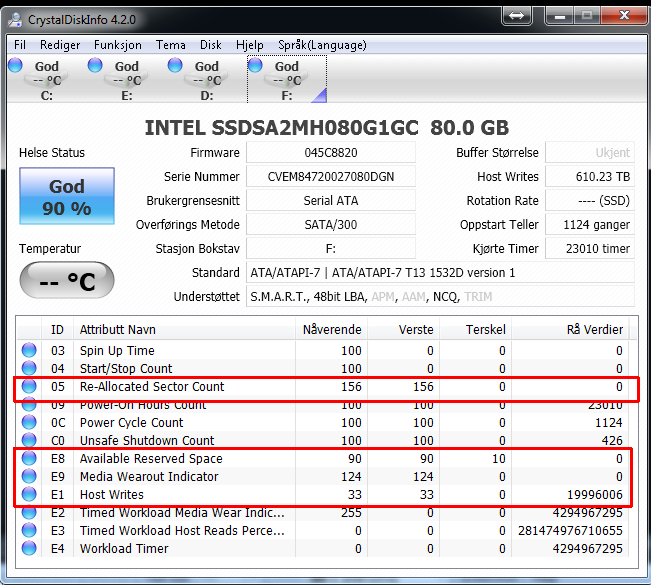This screenshot has height=585, width=651.
Task: Select the Available Reserved Space row name
Action: 151,459
